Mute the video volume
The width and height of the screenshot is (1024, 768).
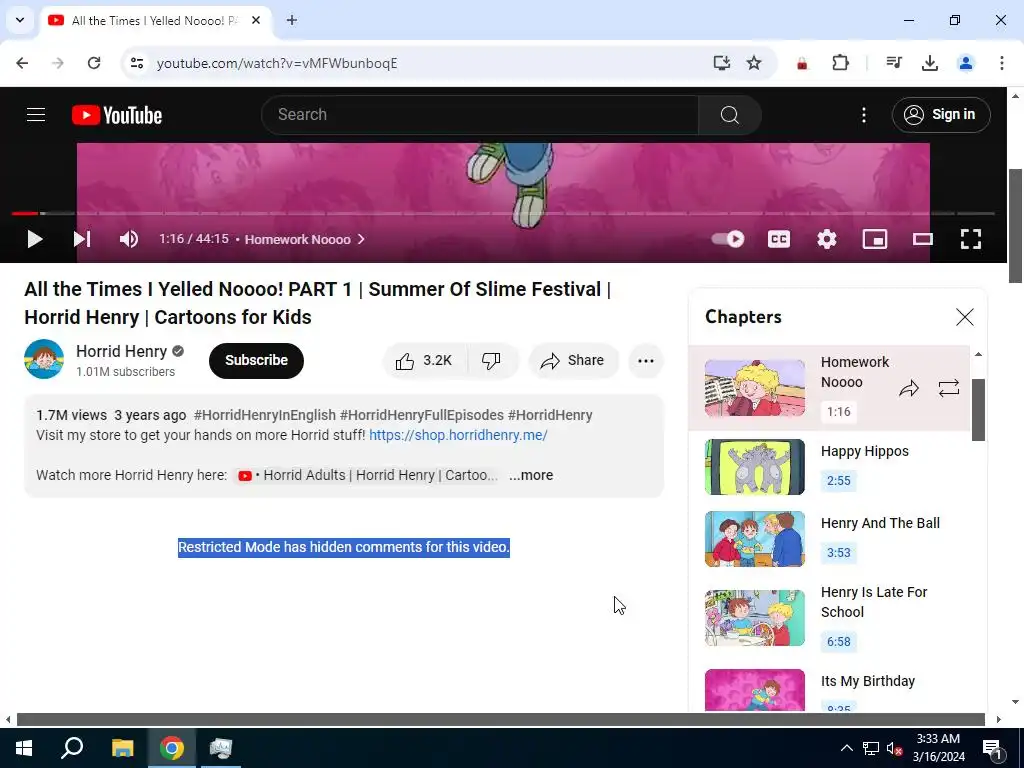click(x=129, y=239)
